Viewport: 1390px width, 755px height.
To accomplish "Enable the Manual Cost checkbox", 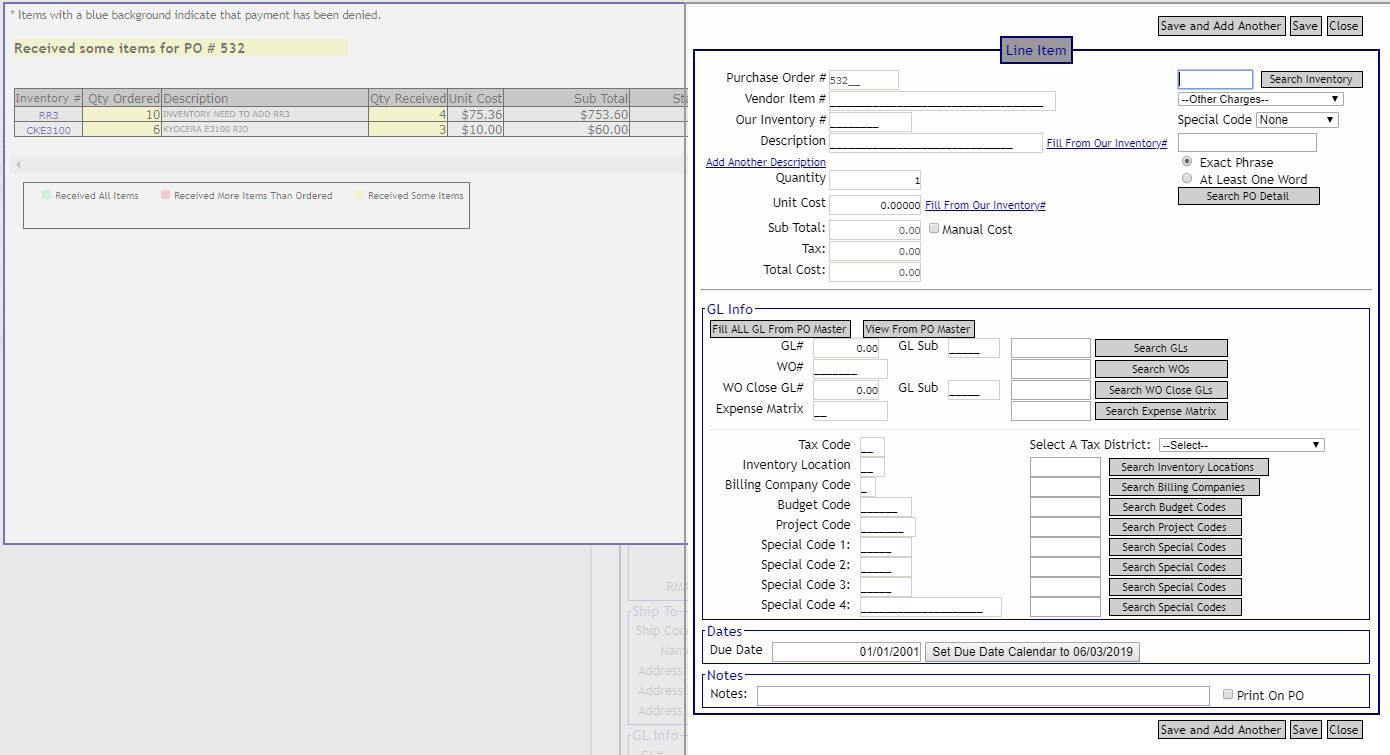I will (x=934, y=228).
